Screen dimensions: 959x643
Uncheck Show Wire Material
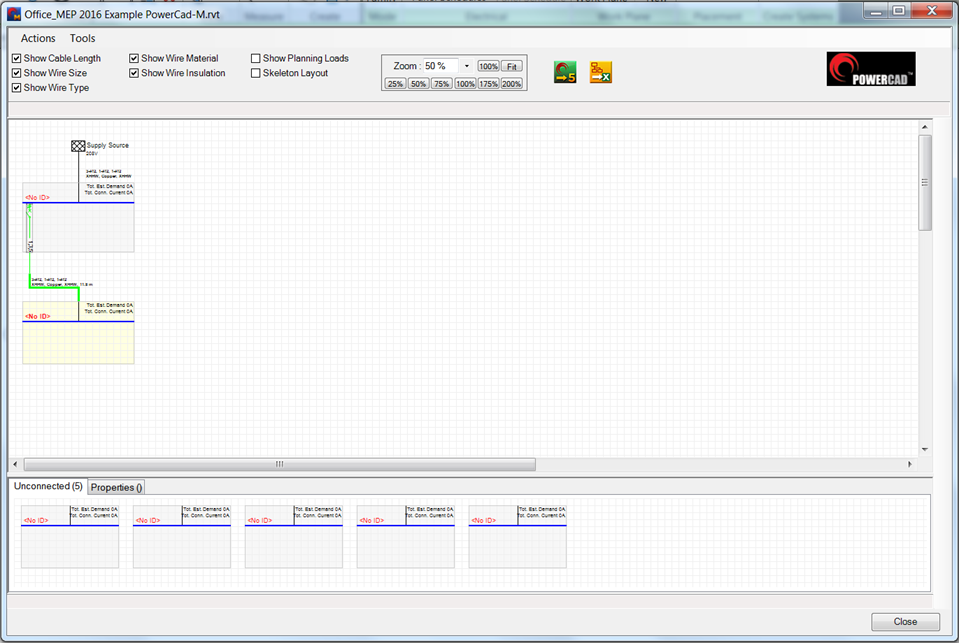click(x=133, y=58)
